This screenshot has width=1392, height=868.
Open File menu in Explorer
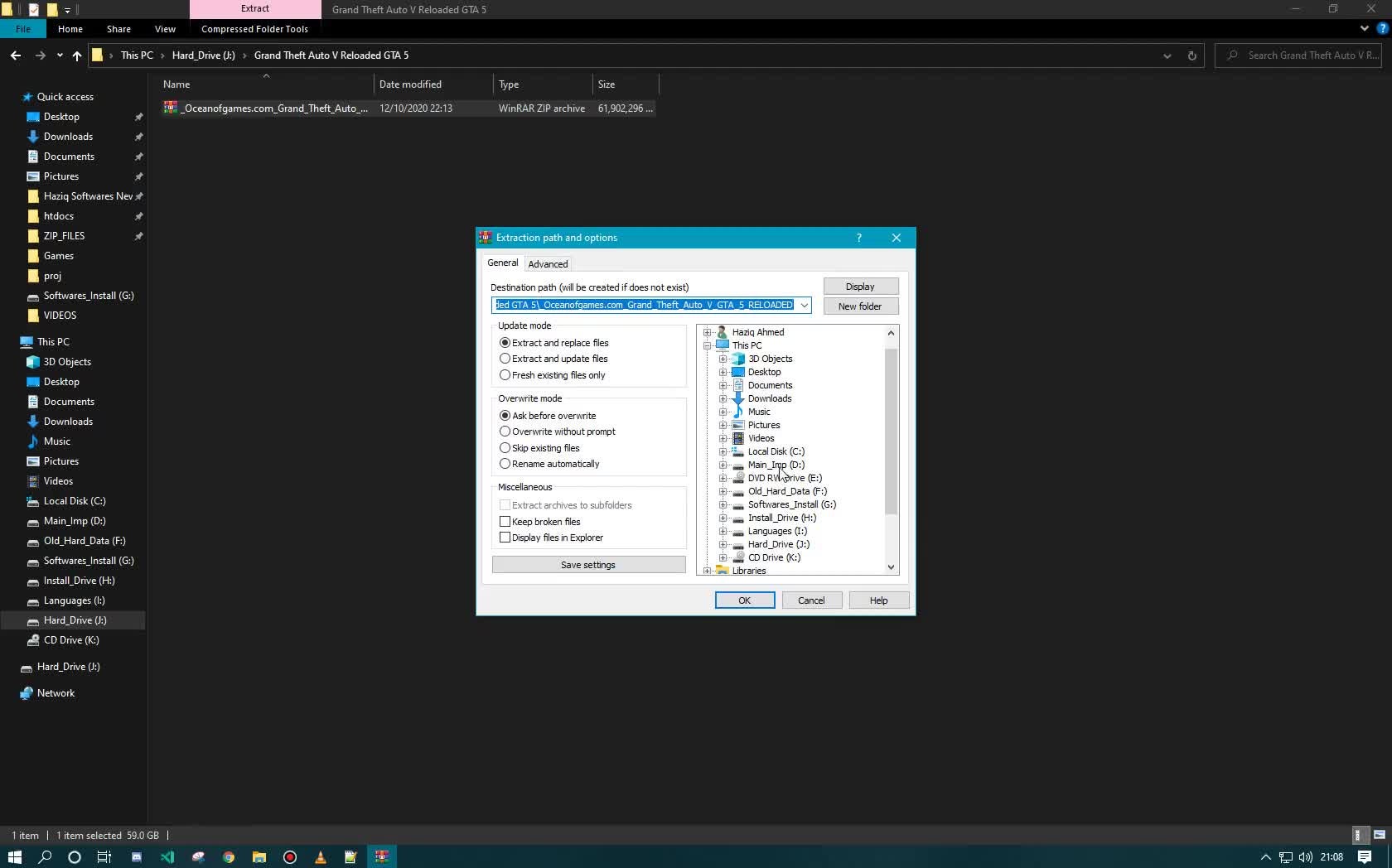coord(23,29)
